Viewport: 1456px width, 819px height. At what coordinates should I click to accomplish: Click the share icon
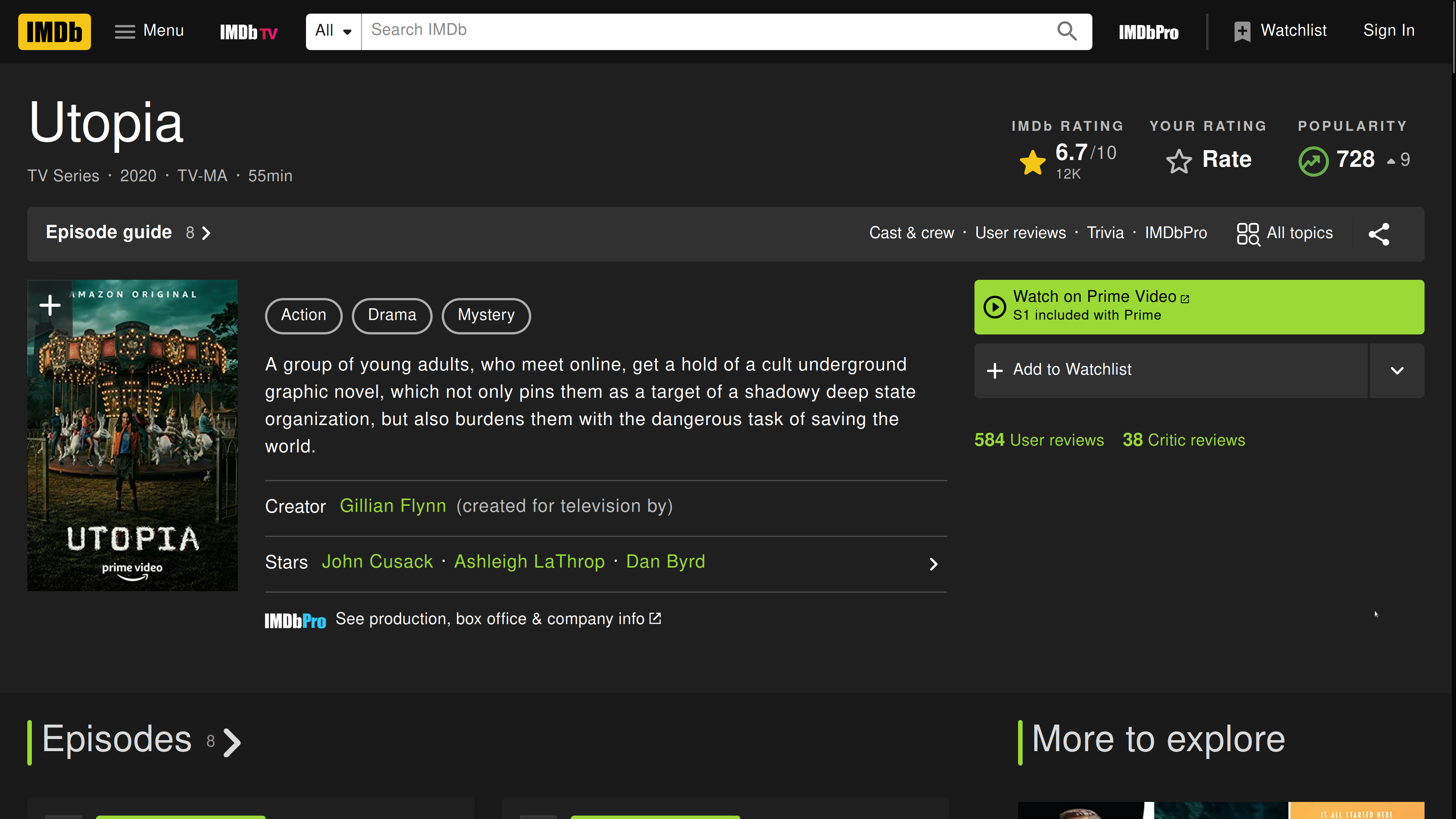click(1379, 234)
